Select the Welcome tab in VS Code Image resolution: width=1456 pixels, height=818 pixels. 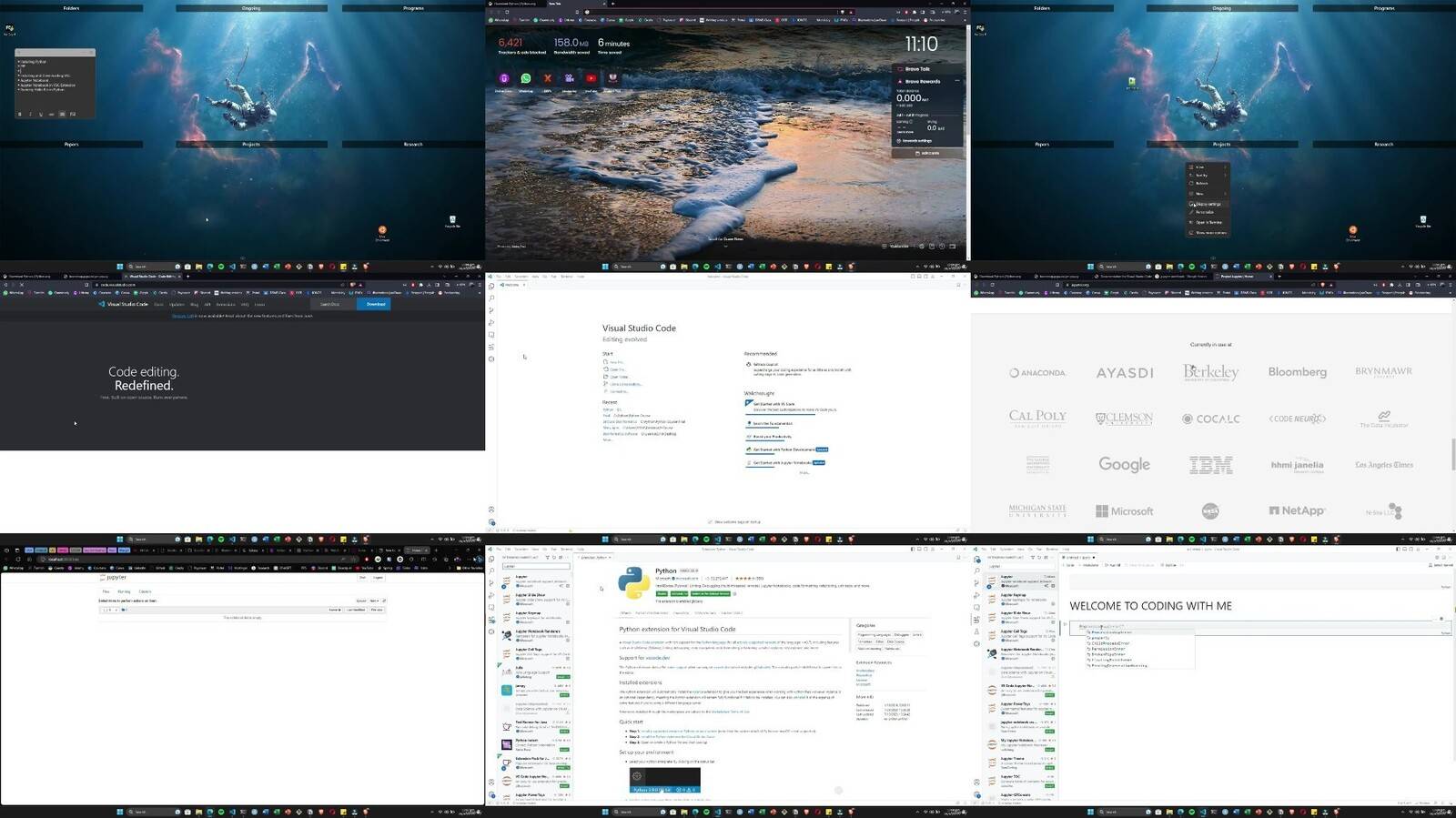tap(511, 285)
